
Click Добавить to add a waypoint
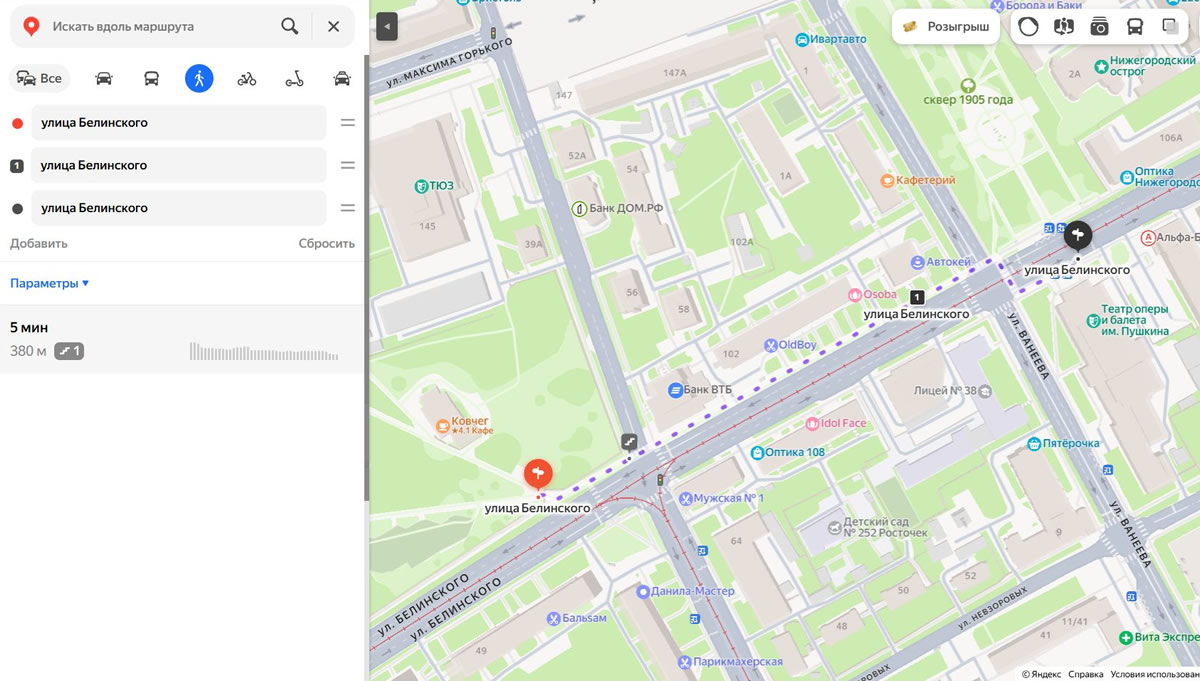[39, 243]
